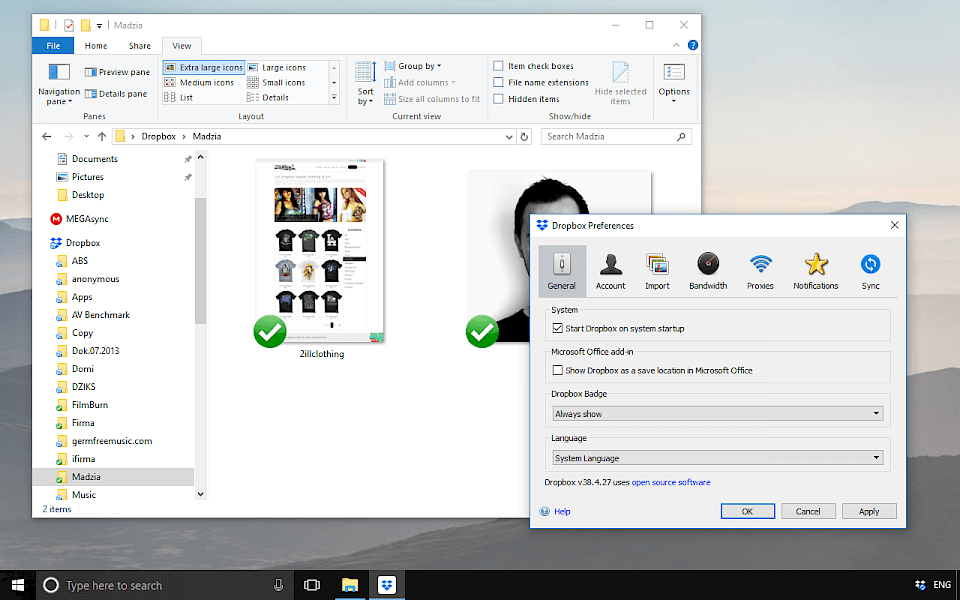Open Explorer help icon
960x600 pixels.
[x=692, y=45]
